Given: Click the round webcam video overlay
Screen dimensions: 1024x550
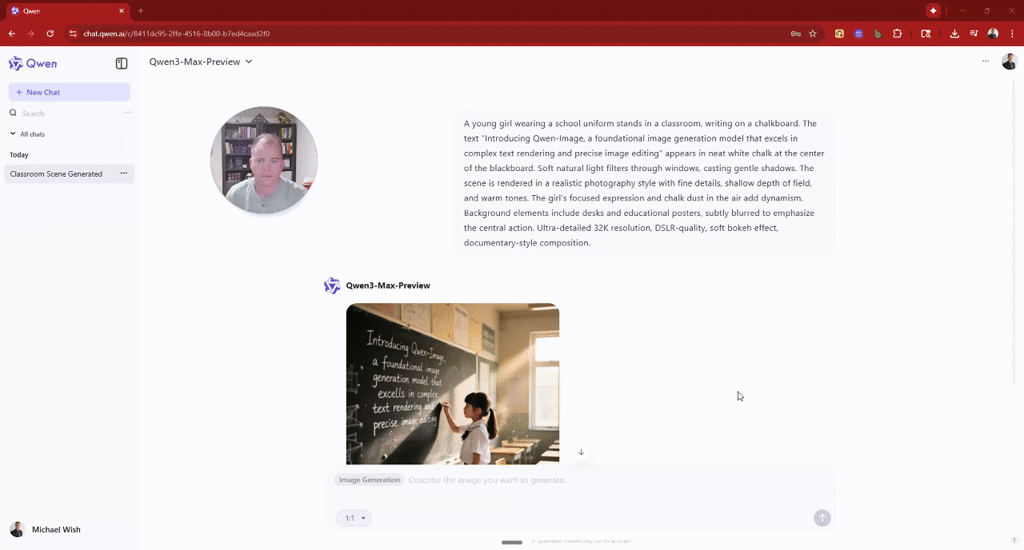Looking at the screenshot, I should [264, 160].
